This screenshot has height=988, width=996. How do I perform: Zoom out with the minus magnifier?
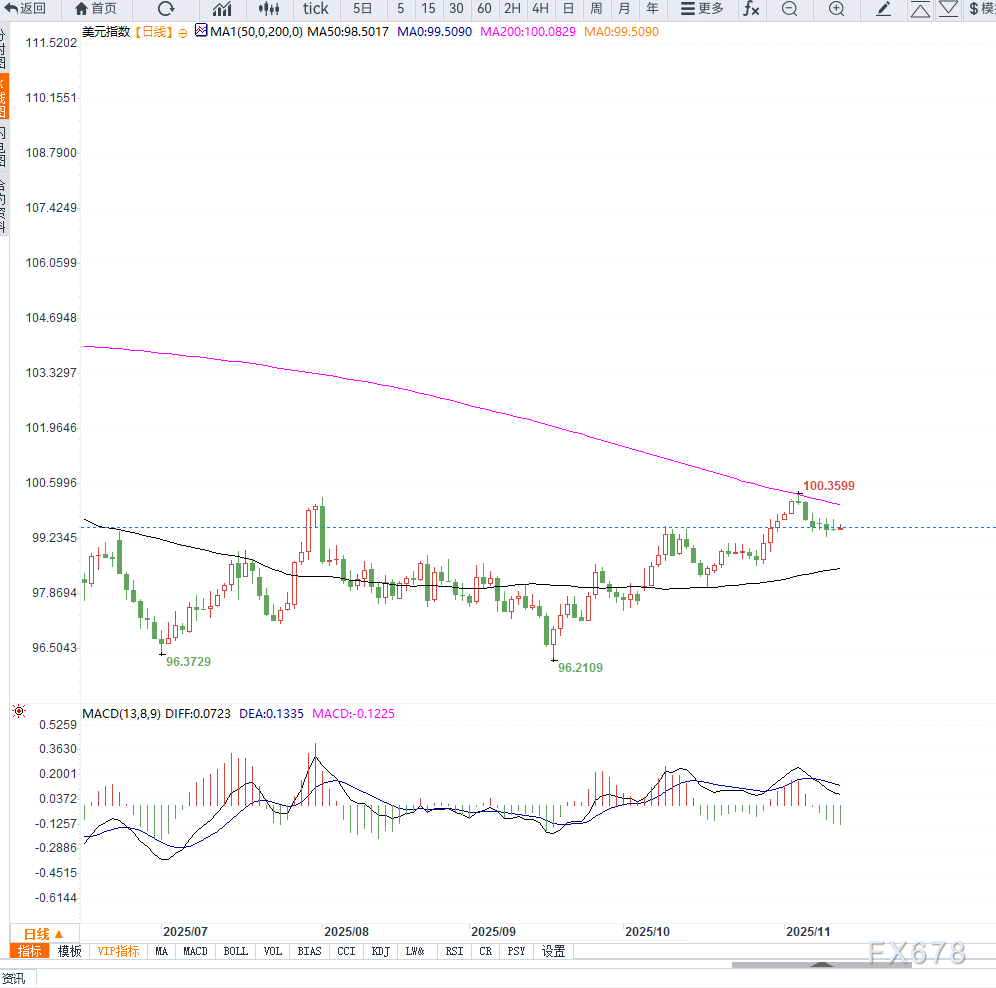coord(790,9)
